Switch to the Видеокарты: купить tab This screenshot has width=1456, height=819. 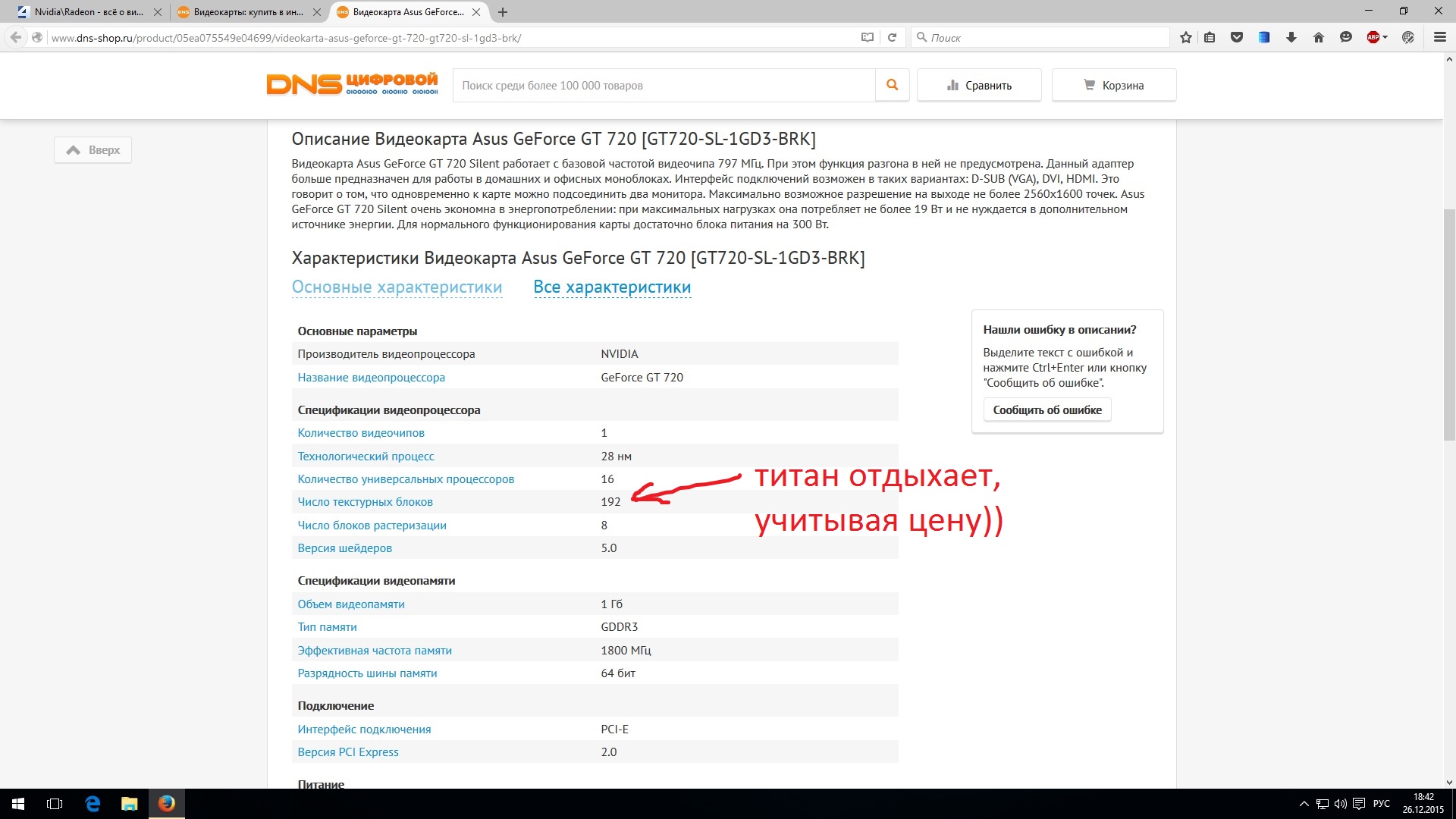click(247, 12)
